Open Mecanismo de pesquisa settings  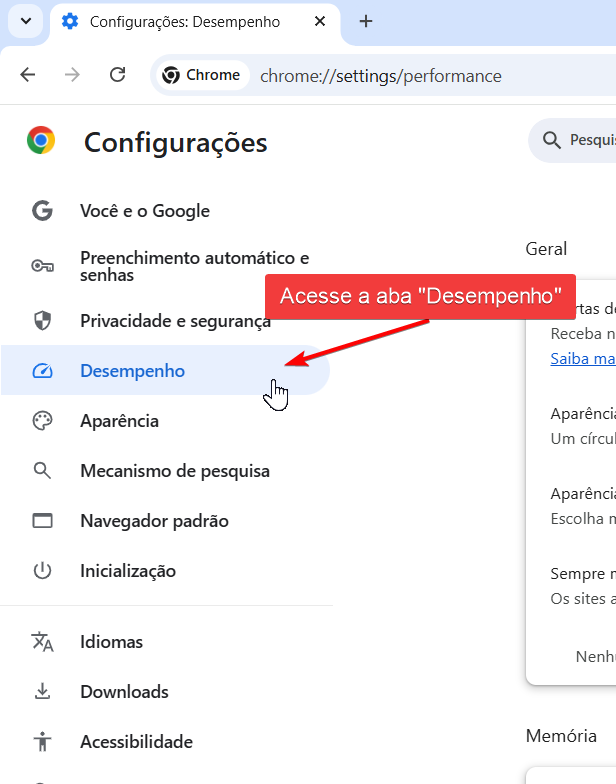click(x=175, y=471)
